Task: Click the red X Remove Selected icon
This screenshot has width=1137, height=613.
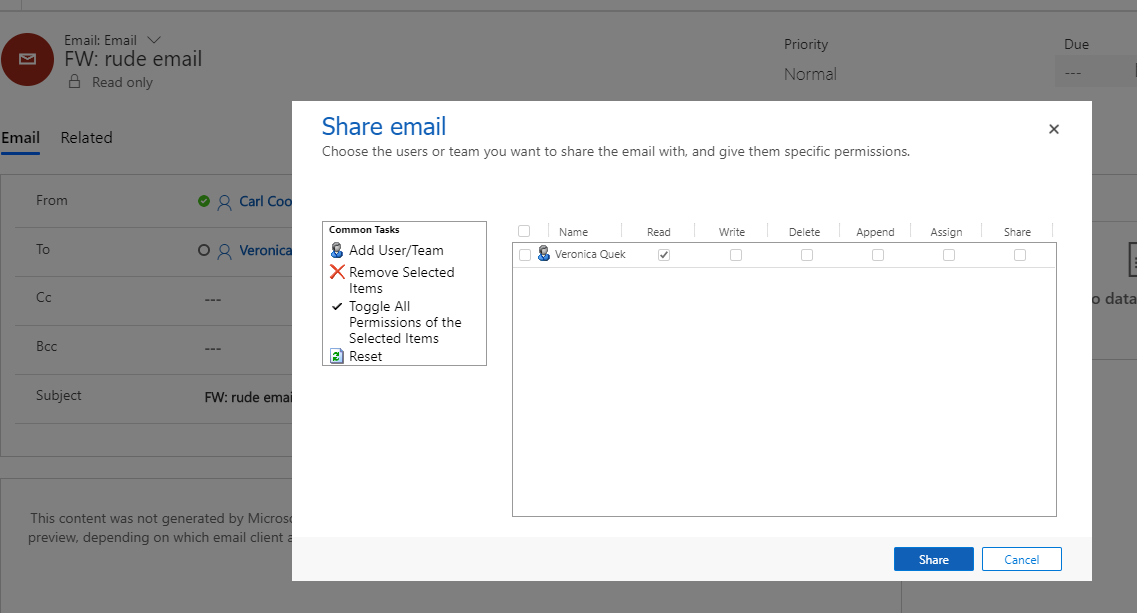Action: tap(337, 272)
